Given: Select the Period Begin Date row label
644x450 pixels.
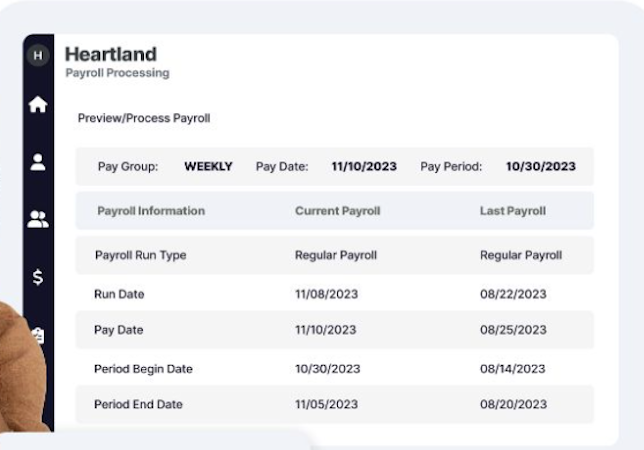Looking at the screenshot, I should click(x=143, y=369).
